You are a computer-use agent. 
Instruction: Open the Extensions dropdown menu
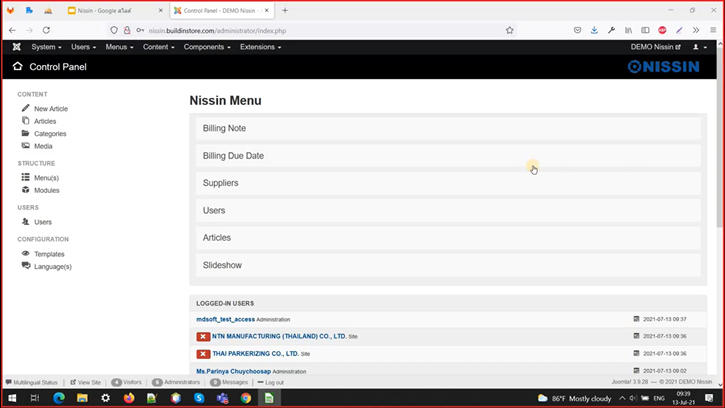coord(260,47)
